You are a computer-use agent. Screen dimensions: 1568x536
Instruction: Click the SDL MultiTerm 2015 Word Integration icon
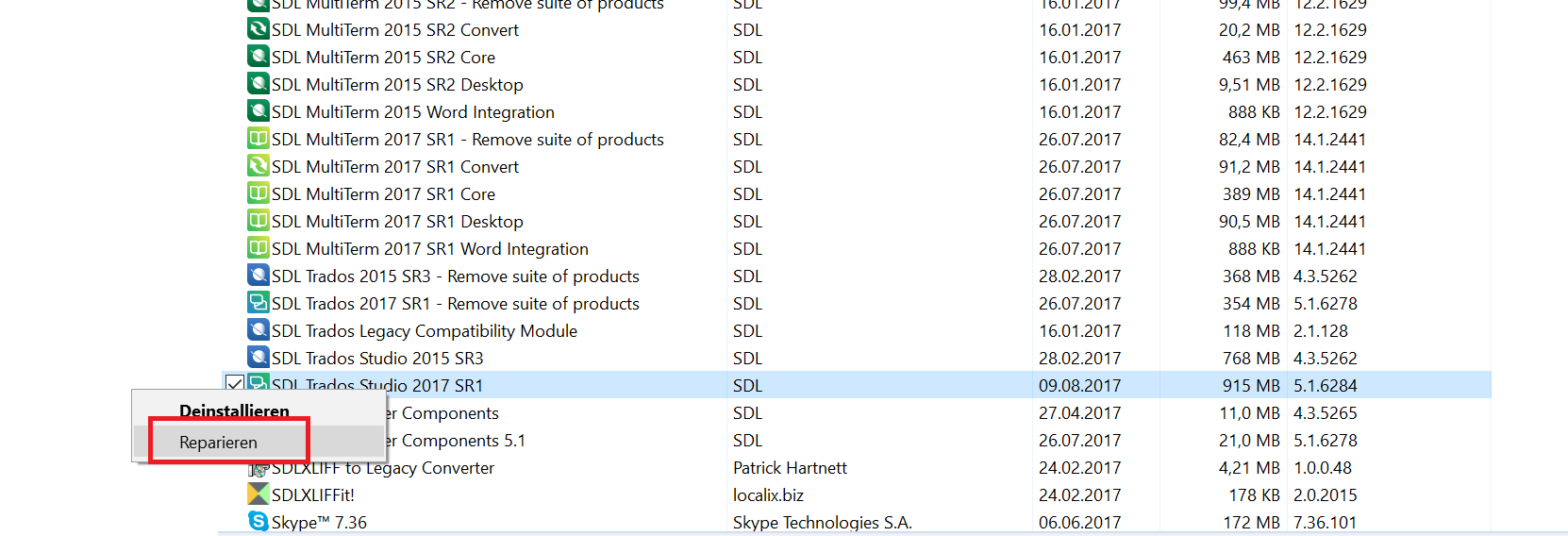(x=258, y=111)
